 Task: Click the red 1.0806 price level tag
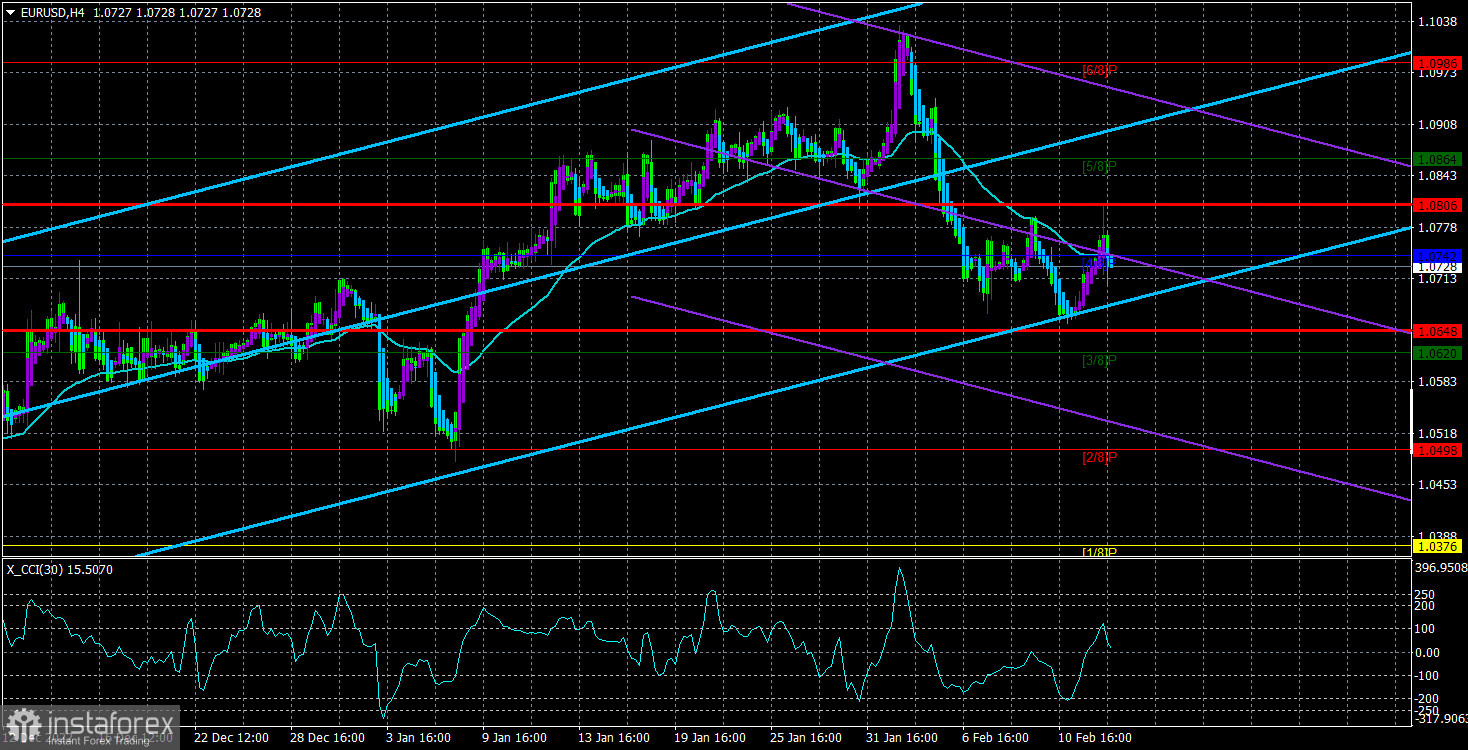point(1439,205)
